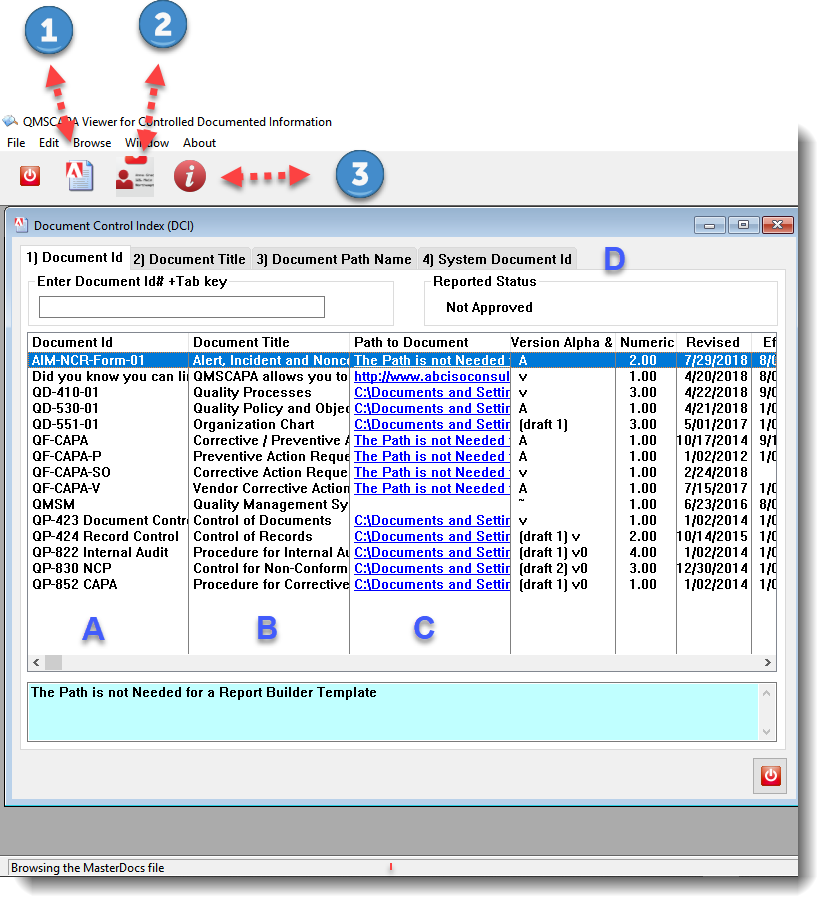831x910 pixels.
Task: Open the Browse menu
Action: tap(91, 143)
